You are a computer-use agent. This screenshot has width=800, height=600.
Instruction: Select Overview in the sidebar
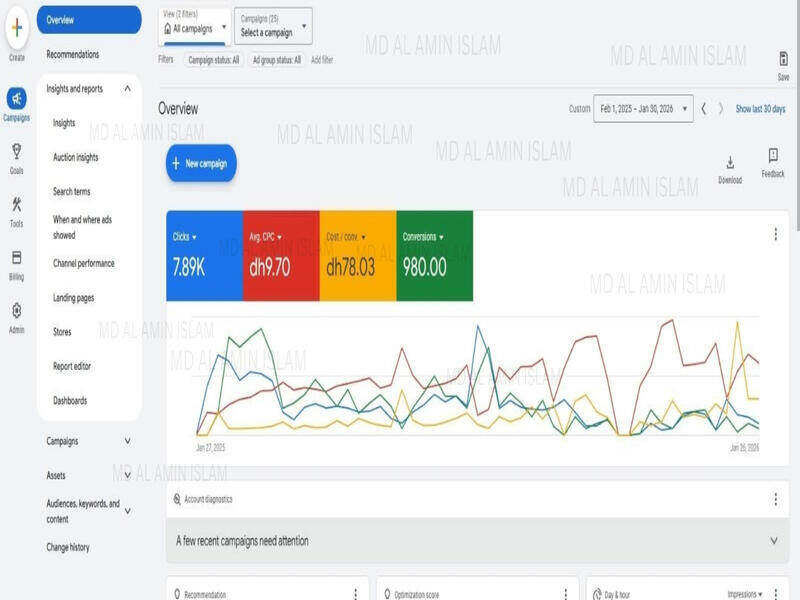pyautogui.click(x=89, y=20)
